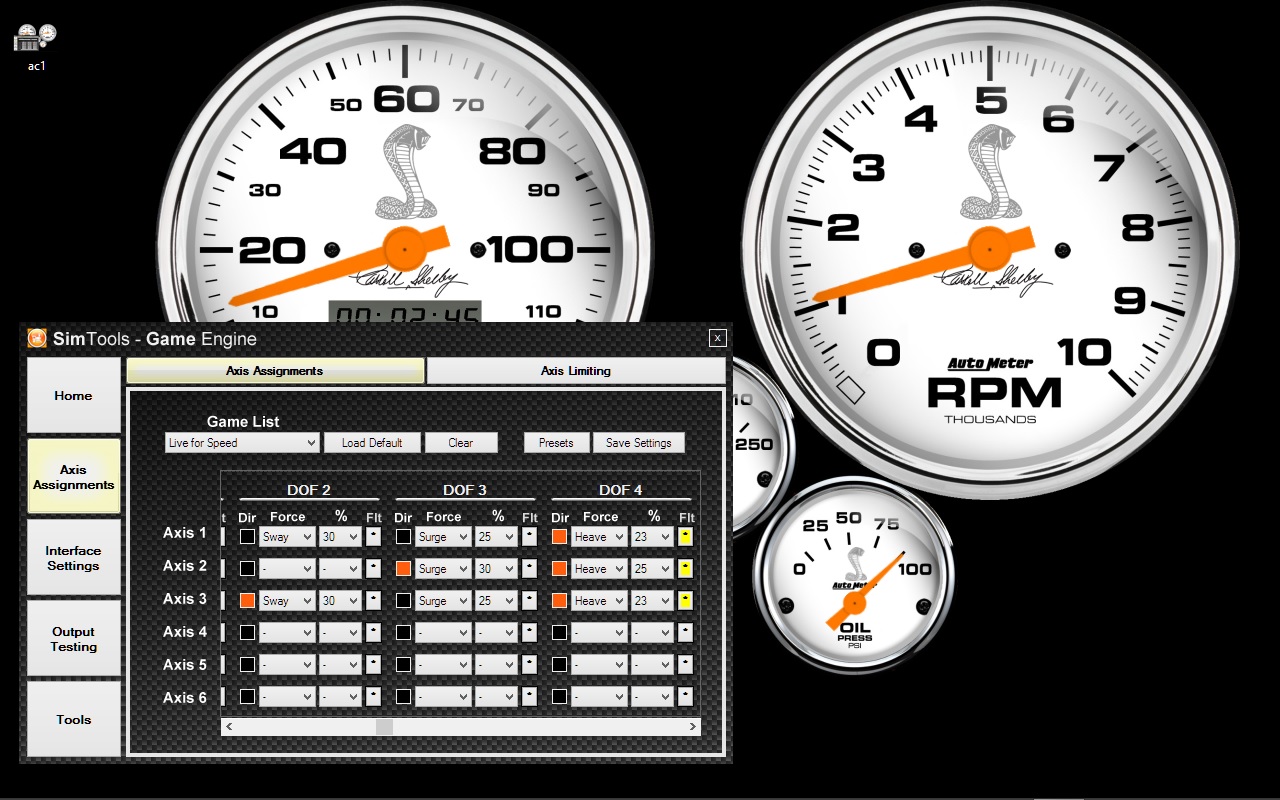Toggle Axis 3 DOF 2 orange direction box
Screen dimensions: 1280x800
tap(247, 601)
